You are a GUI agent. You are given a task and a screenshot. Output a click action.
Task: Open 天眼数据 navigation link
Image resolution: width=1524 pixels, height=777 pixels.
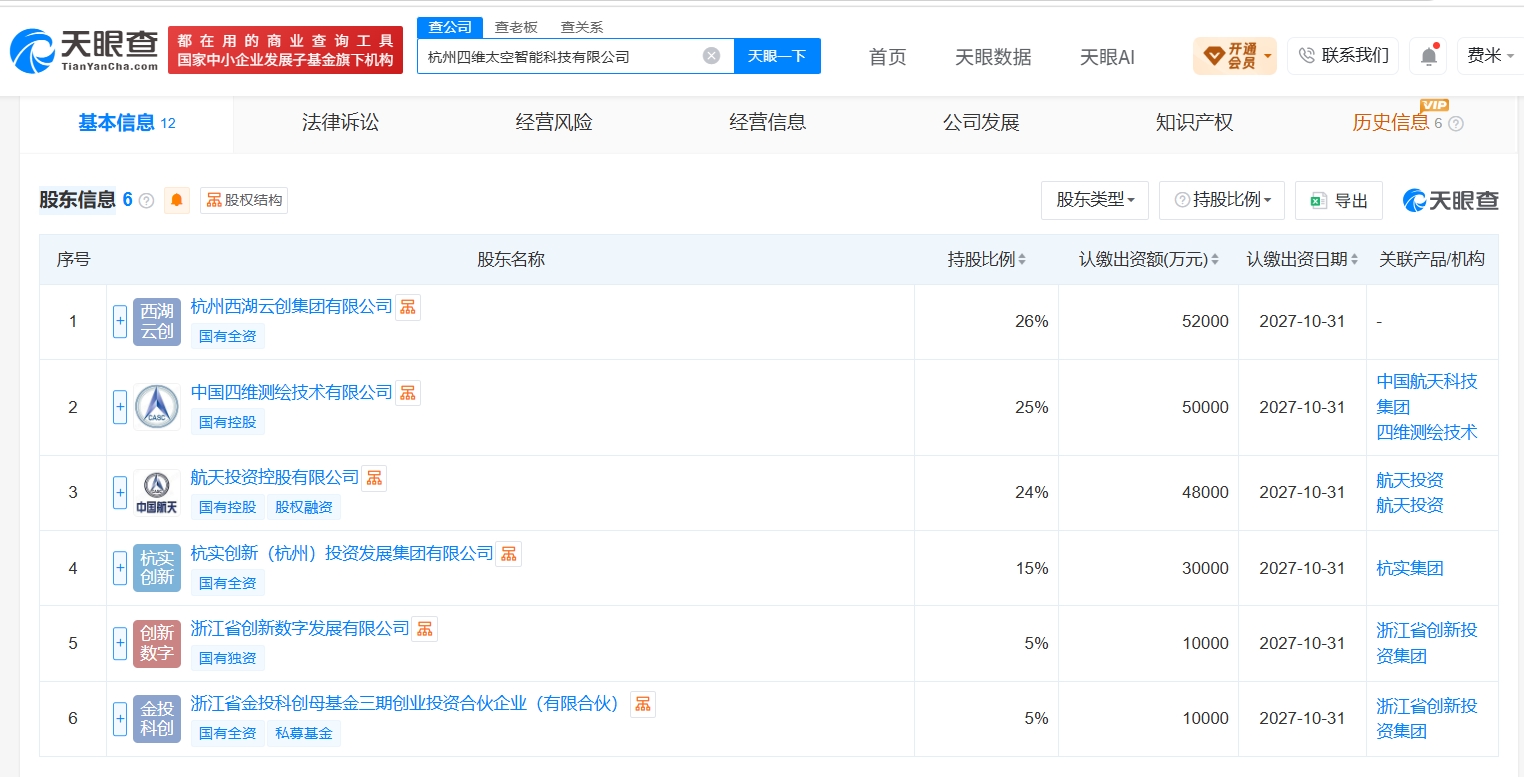pyautogui.click(x=993, y=57)
